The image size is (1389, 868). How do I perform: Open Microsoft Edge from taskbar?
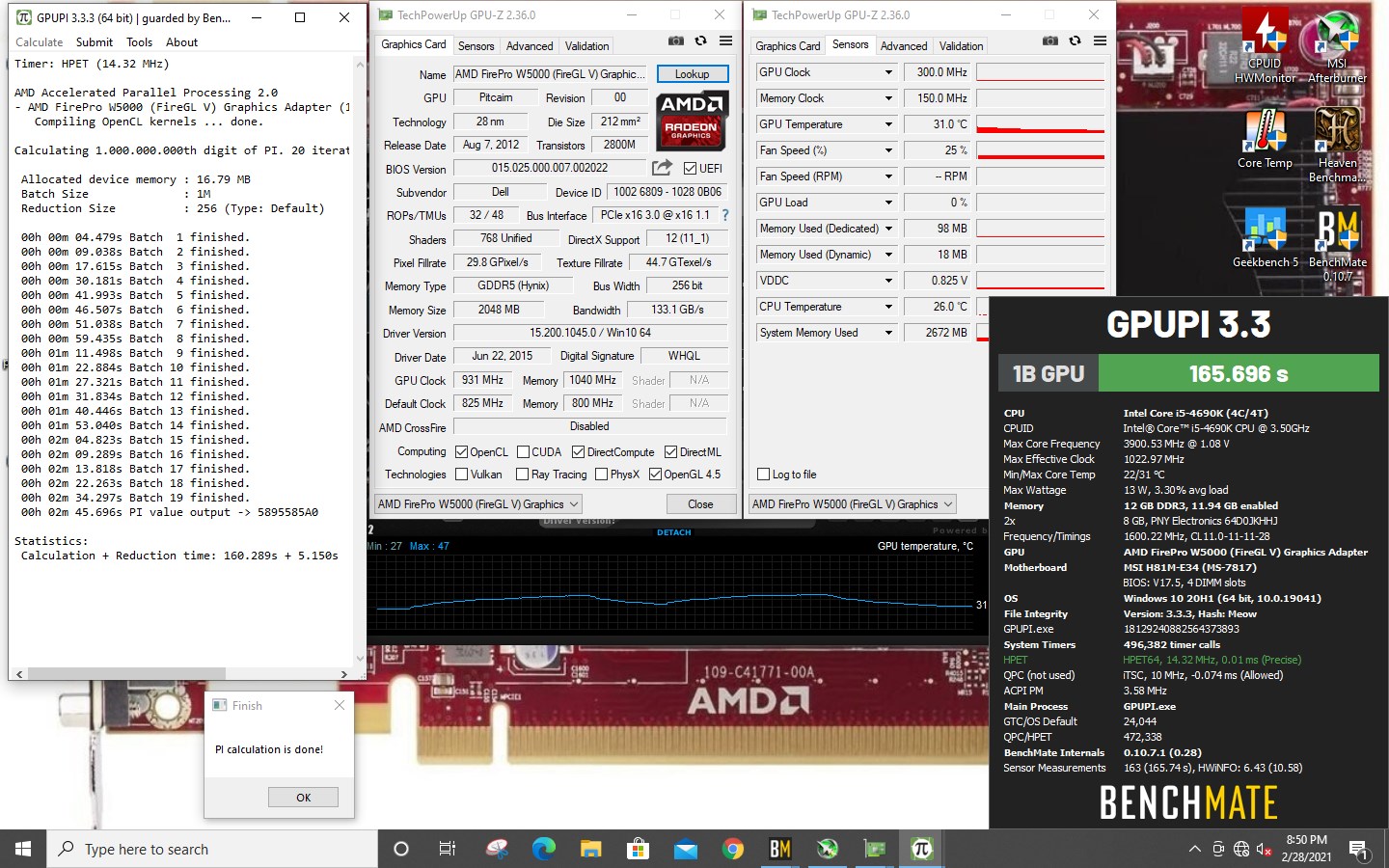coord(543,849)
